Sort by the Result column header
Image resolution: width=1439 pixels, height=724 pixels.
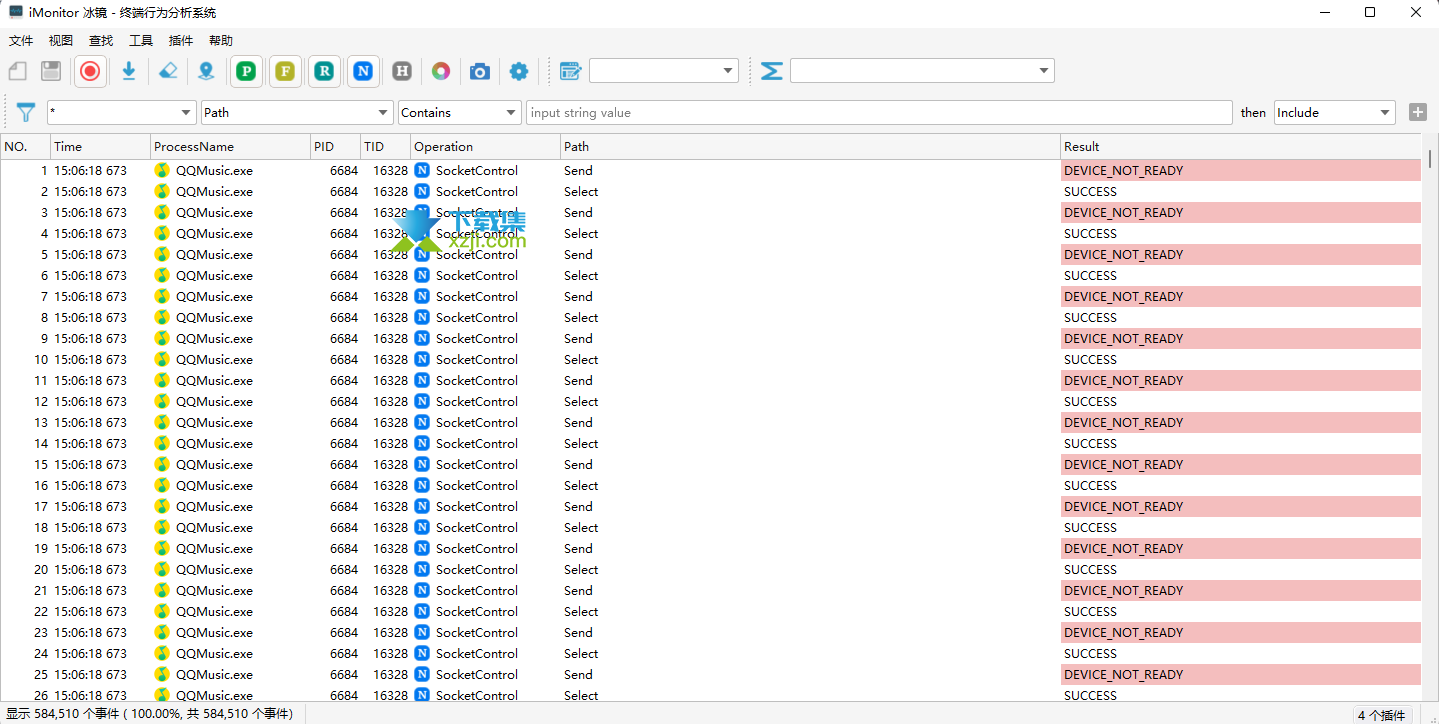[1241, 147]
